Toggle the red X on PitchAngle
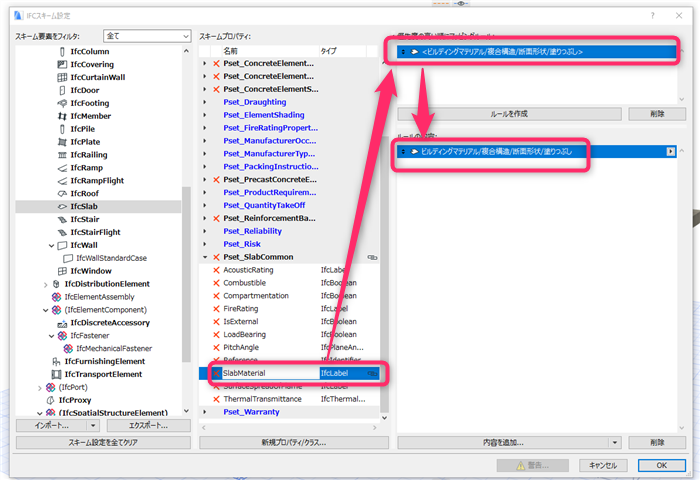Viewport: 700px width, 480px height. pos(216,348)
